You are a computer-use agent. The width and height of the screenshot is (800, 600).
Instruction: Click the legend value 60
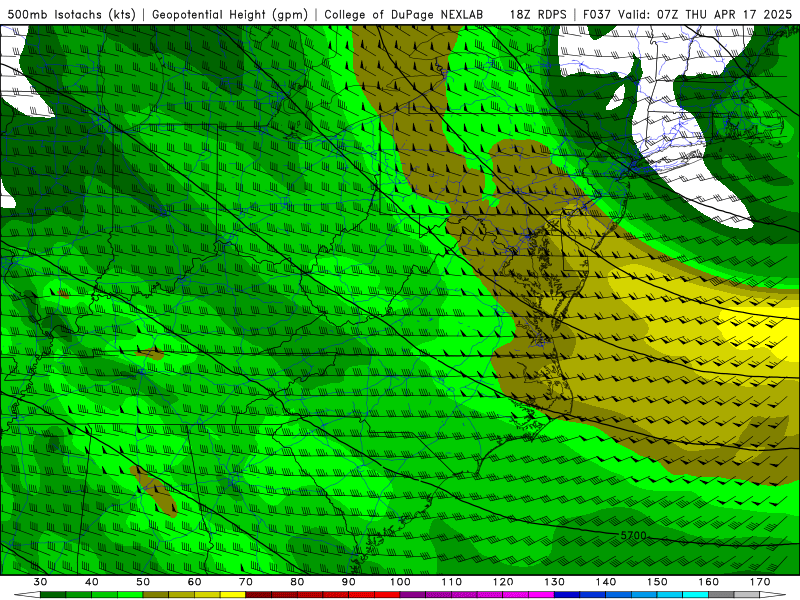tap(194, 582)
